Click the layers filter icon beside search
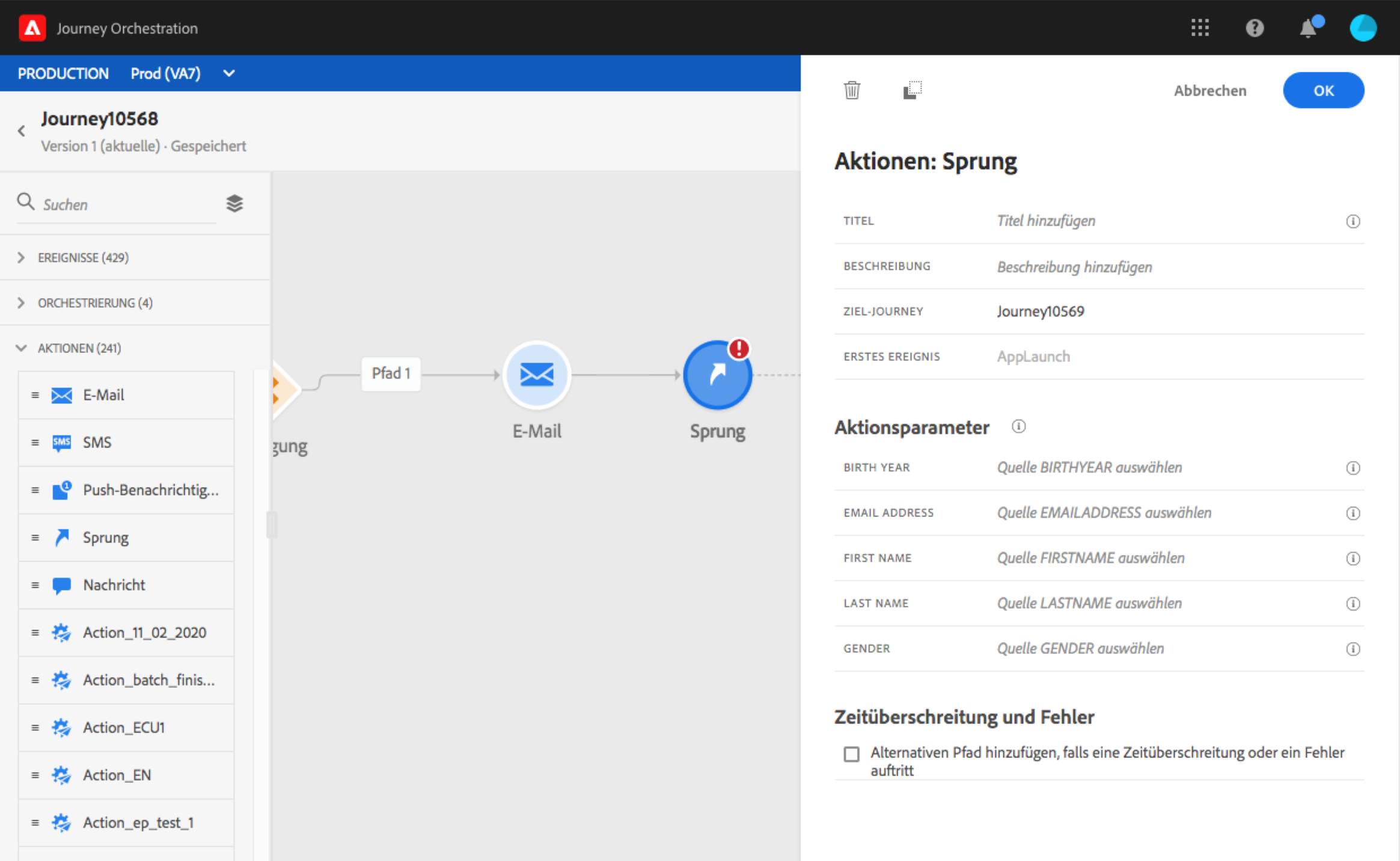Screen dimensions: 1400x861 point(234,204)
